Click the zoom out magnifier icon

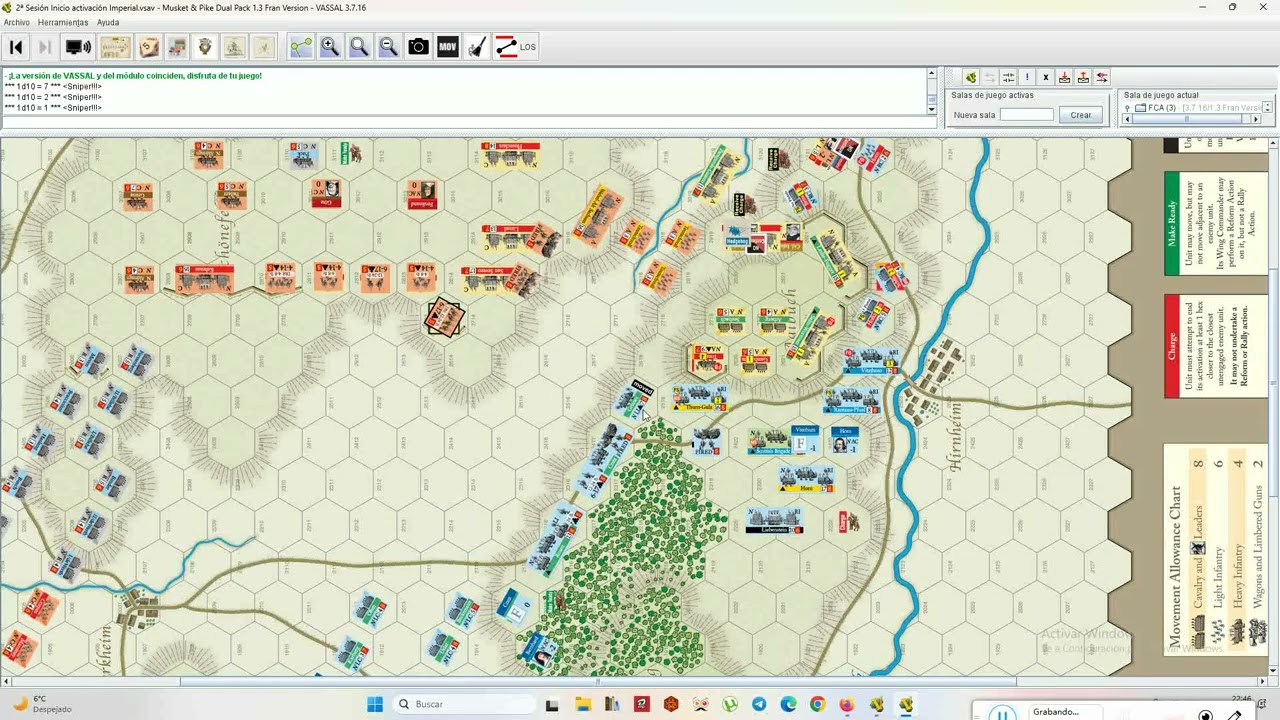[389, 46]
